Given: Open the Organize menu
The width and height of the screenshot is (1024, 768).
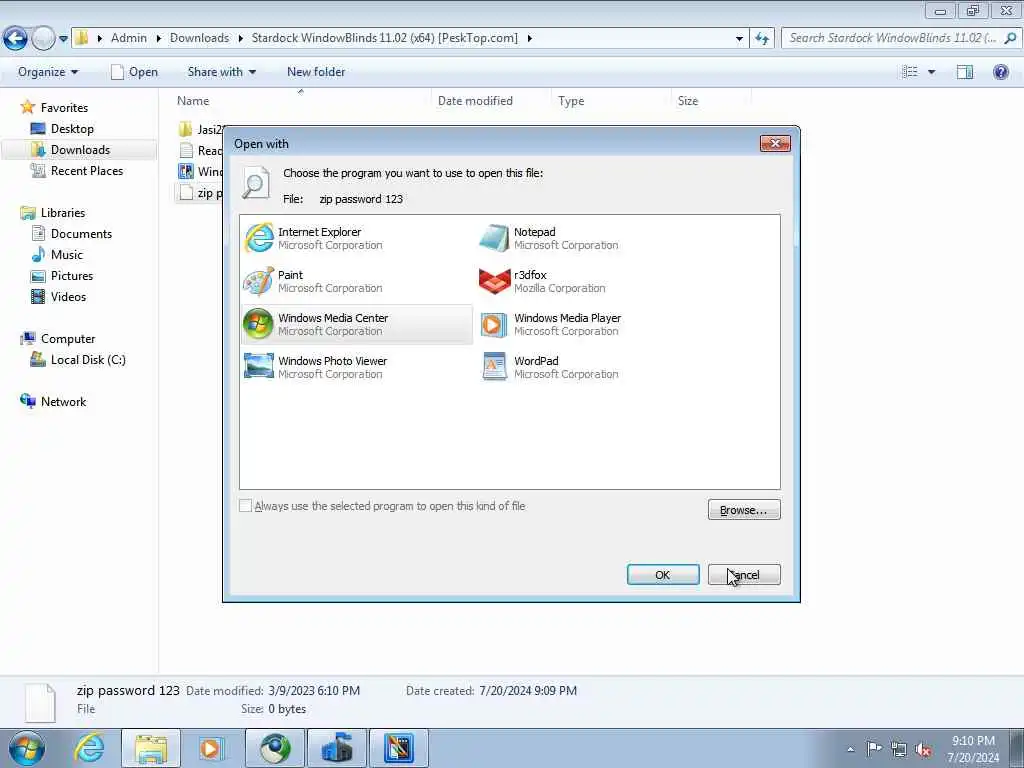Looking at the screenshot, I should click(x=48, y=72).
